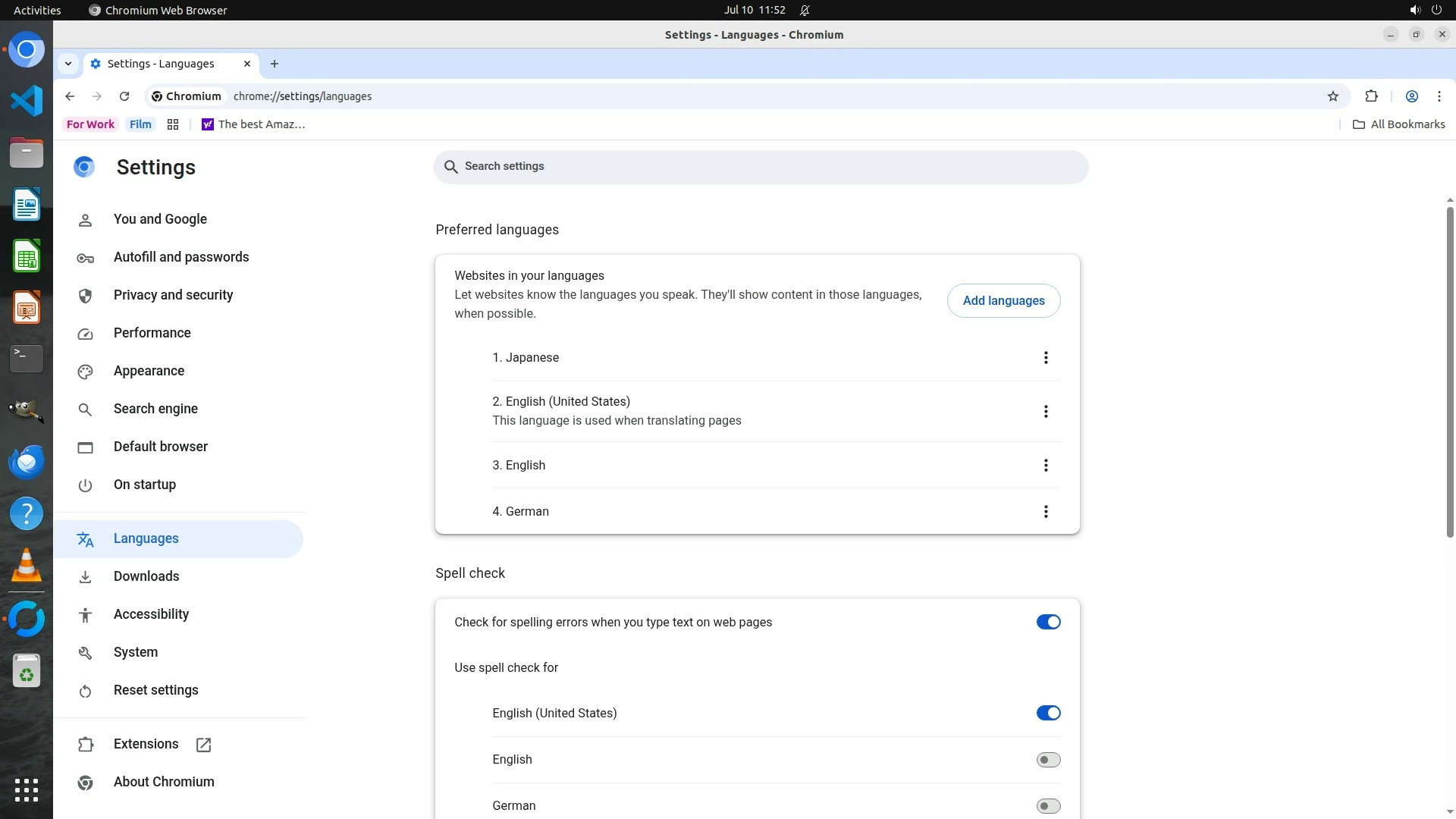Bookmark this page with the star icon
This screenshot has width=1456, height=819.
click(1333, 96)
